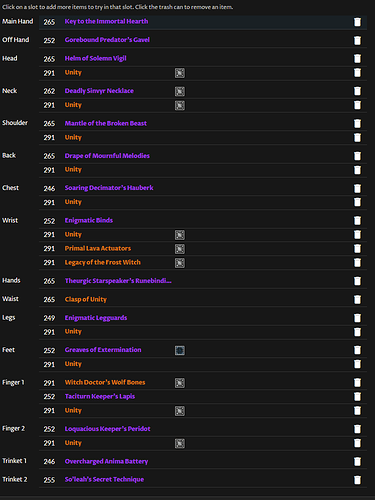Screen dimensions: 375x500
Task: Remove Primal Lava Actuators using trash can
Action: 357,249
